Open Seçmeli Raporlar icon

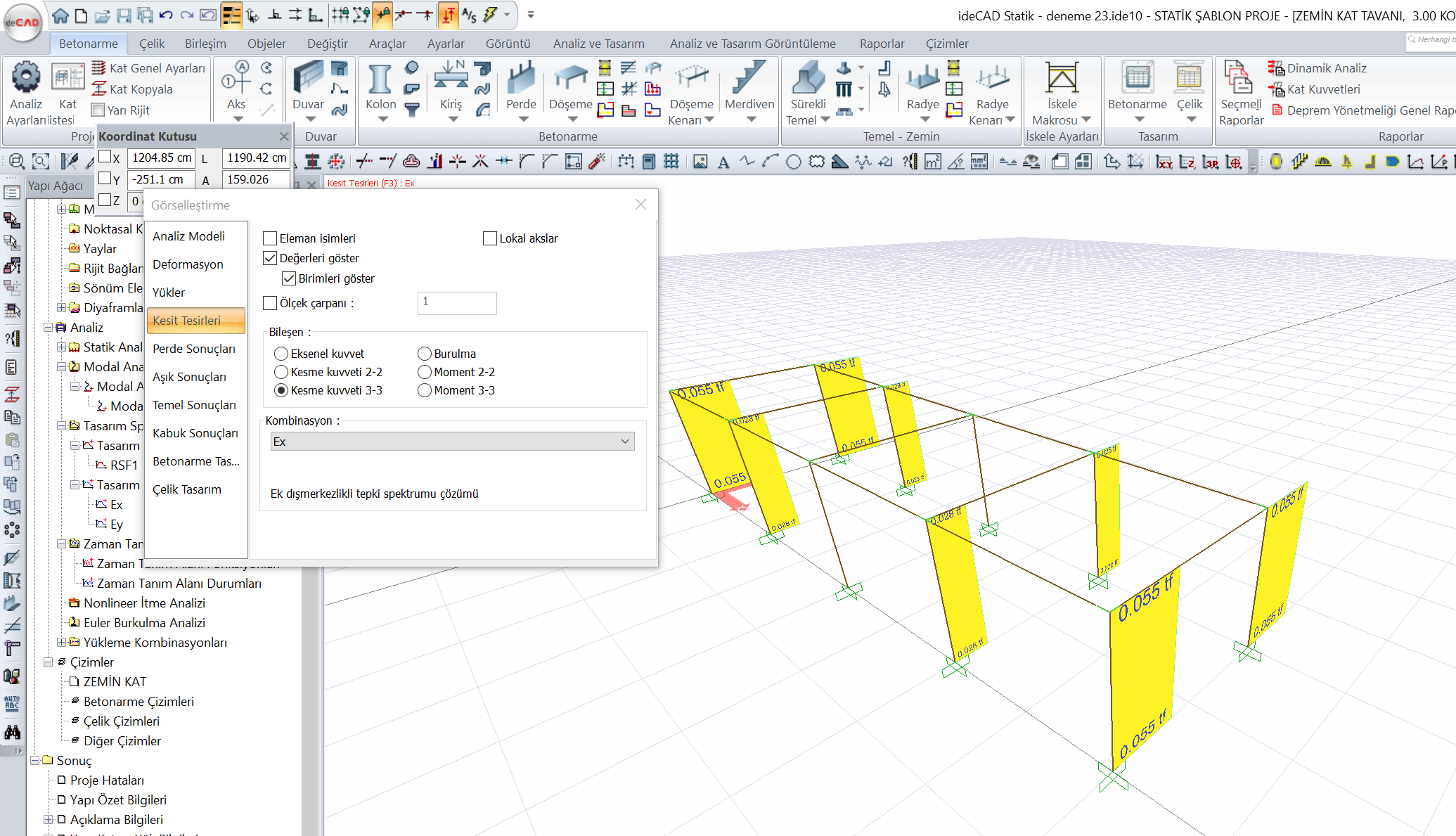tap(1239, 77)
